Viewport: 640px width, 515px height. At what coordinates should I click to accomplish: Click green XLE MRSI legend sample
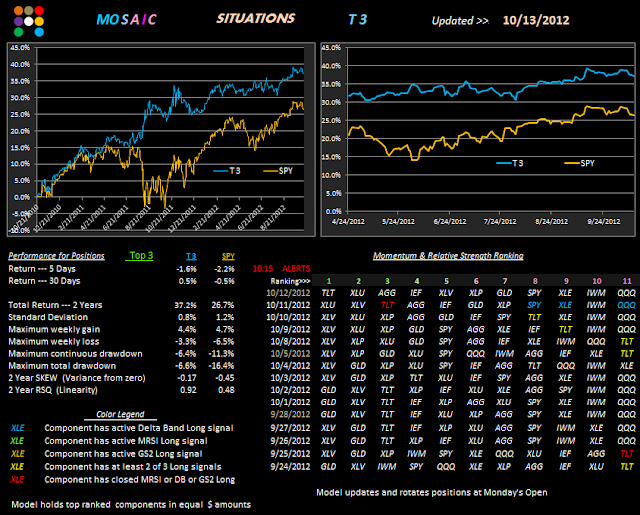coord(17,441)
